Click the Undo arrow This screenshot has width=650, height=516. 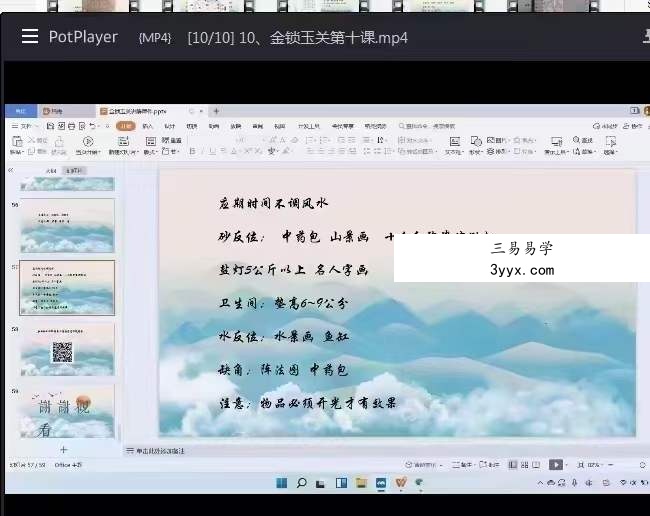point(93,126)
